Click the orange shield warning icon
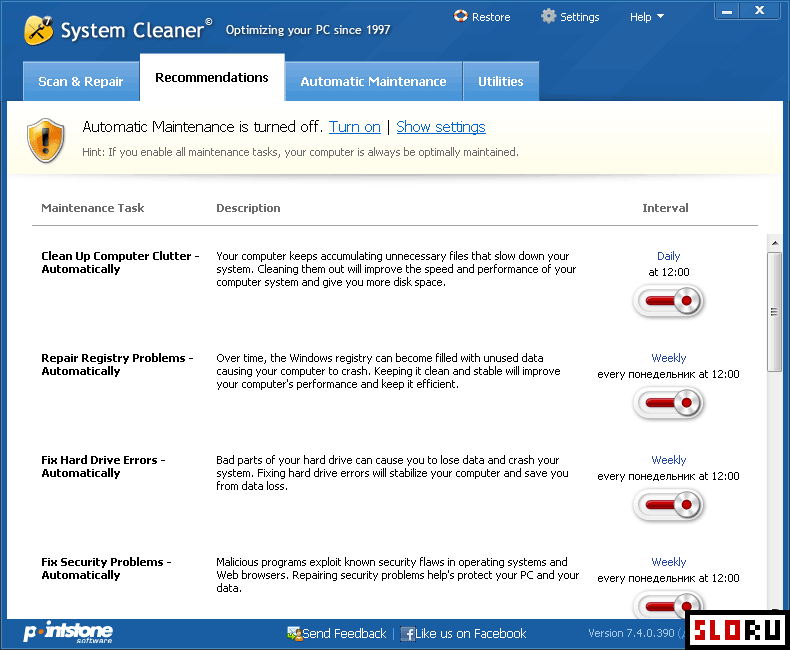The width and height of the screenshot is (790, 650). click(45, 141)
